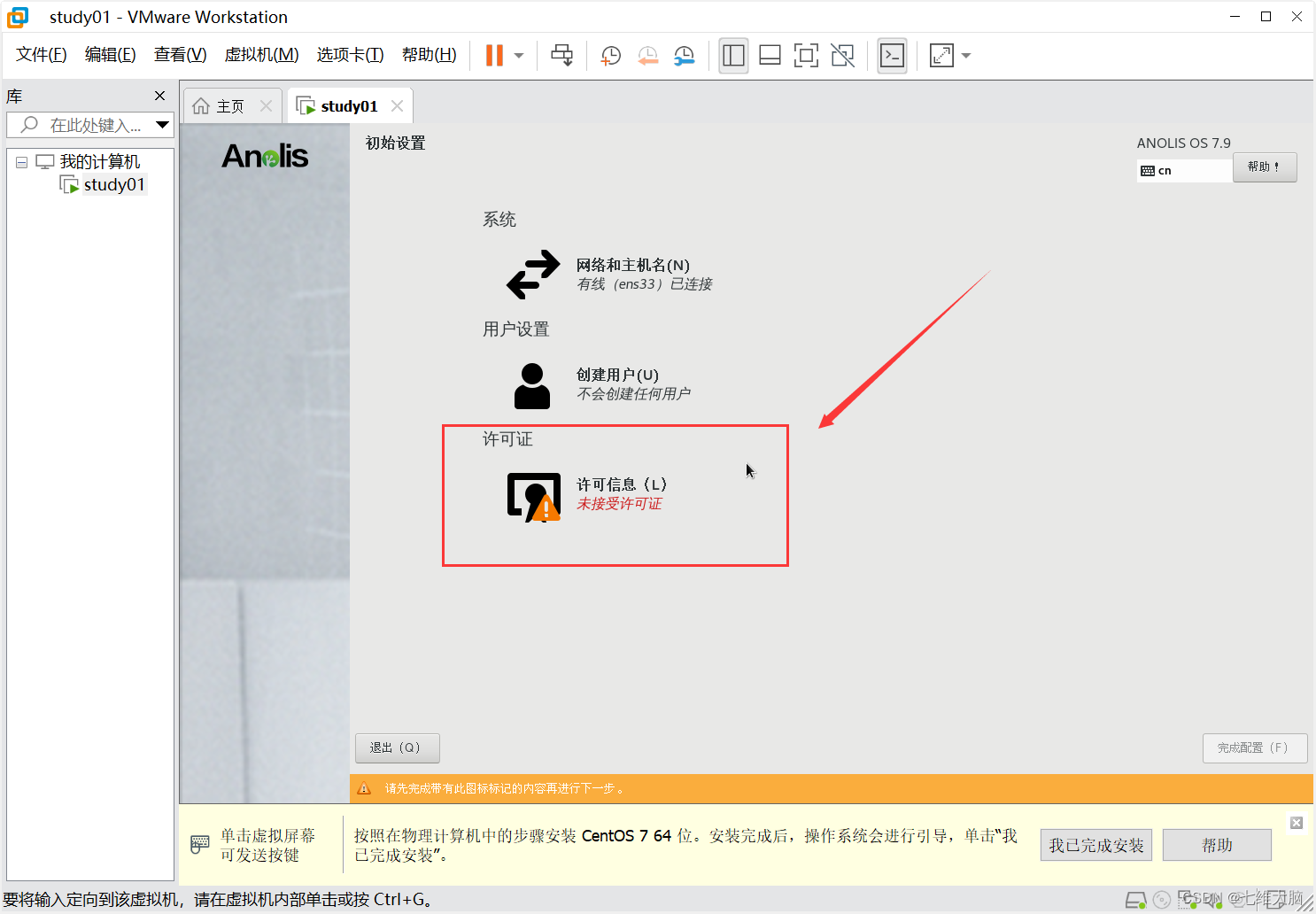The height and width of the screenshot is (914, 1316).
Task: Click the 退出(Q) button
Action: pos(397,747)
